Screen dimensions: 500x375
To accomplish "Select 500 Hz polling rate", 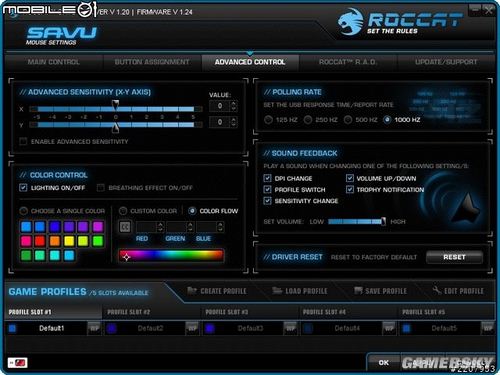I will coord(348,119).
